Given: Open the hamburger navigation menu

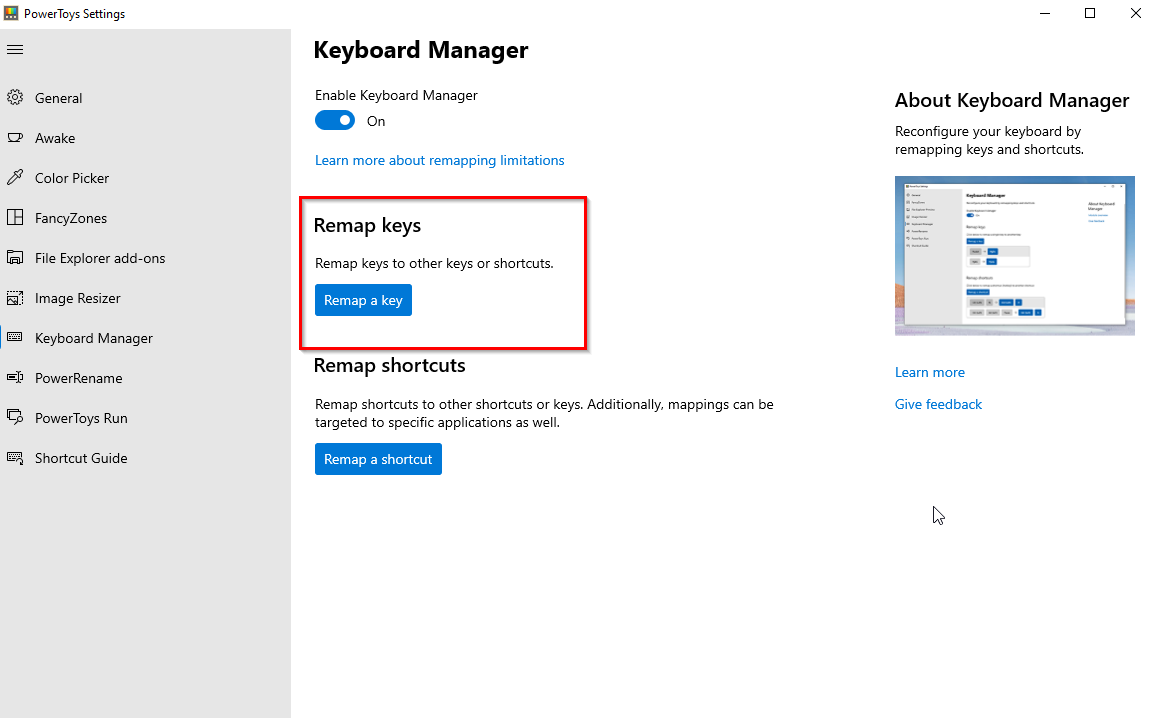Looking at the screenshot, I should point(15,49).
